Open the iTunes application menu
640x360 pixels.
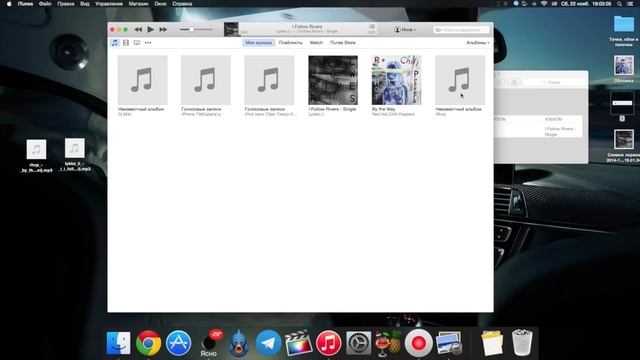pos(25,4)
